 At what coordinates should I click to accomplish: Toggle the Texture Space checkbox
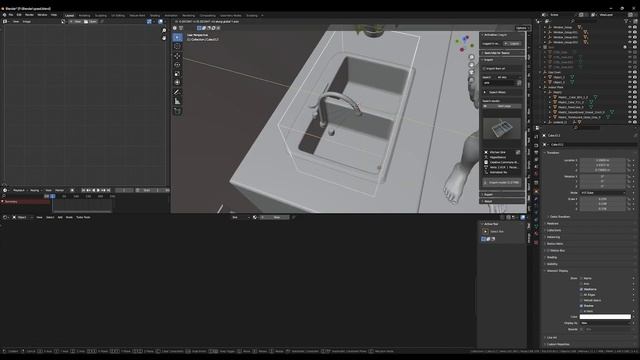pos(581,300)
